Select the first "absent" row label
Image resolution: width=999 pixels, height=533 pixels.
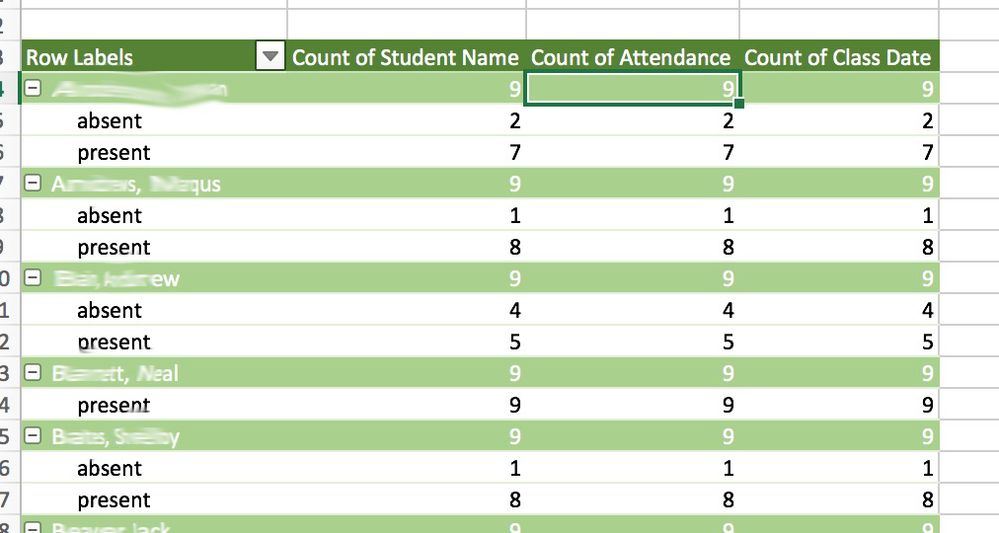(x=109, y=121)
